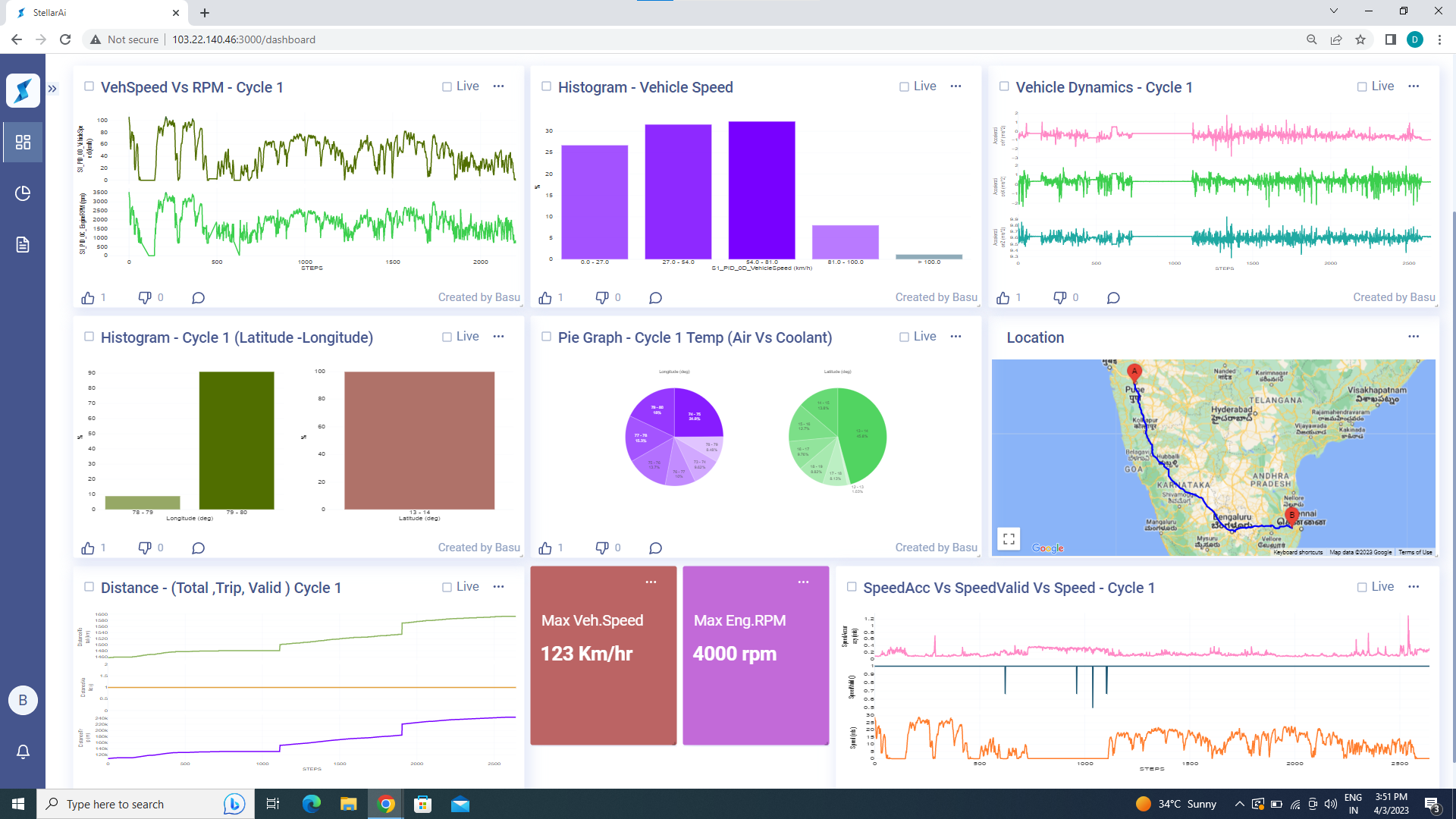
Task: Open options menu for Pie Graph card
Action: [x=955, y=337]
